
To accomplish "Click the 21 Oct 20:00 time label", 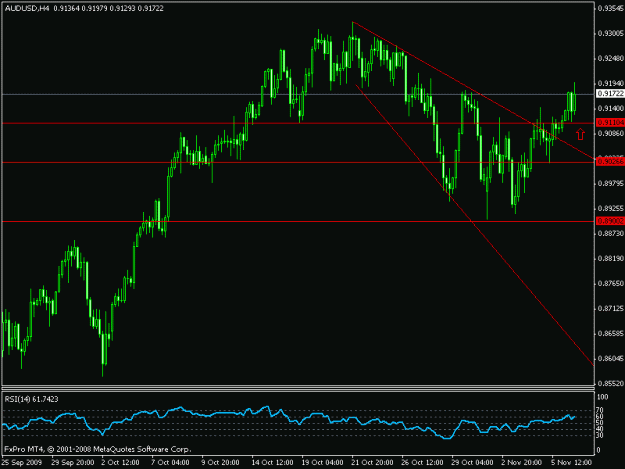I will pyautogui.click(x=372, y=463).
